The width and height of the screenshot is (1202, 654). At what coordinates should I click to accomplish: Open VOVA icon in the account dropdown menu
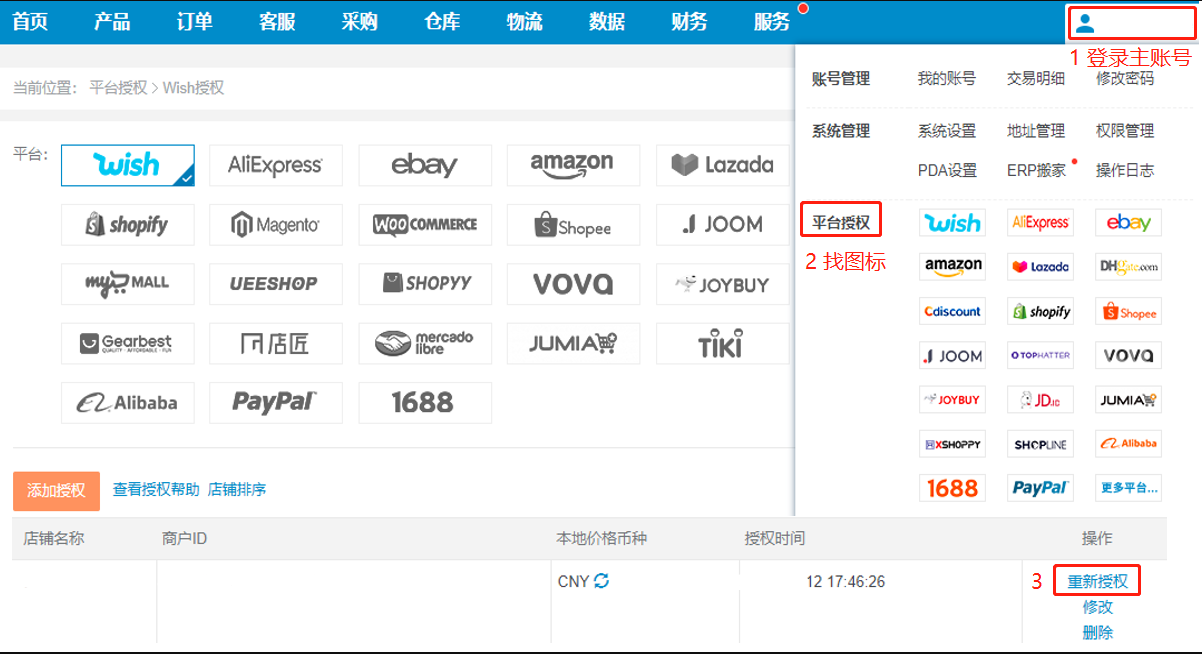[x=1128, y=355]
